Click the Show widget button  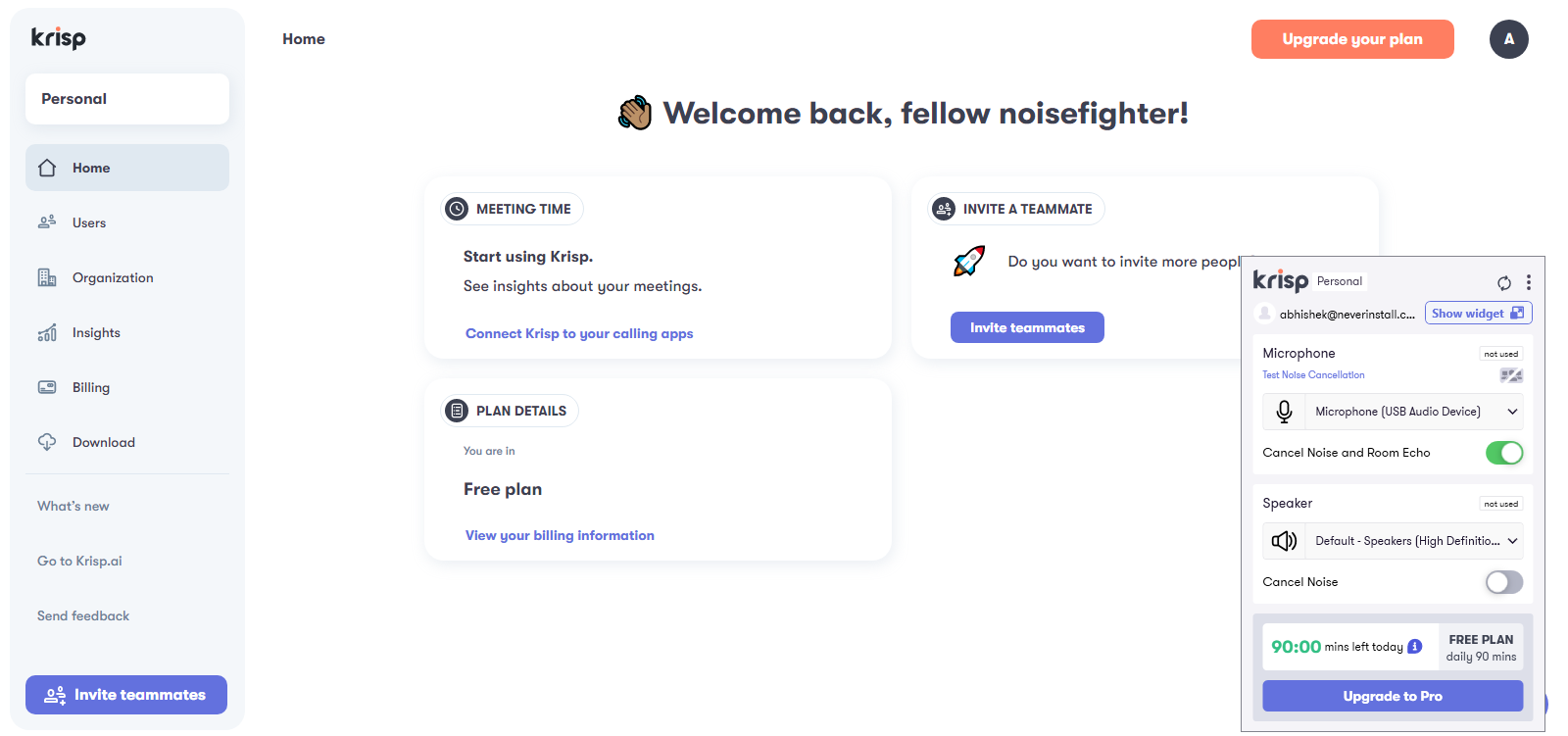click(1478, 314)
